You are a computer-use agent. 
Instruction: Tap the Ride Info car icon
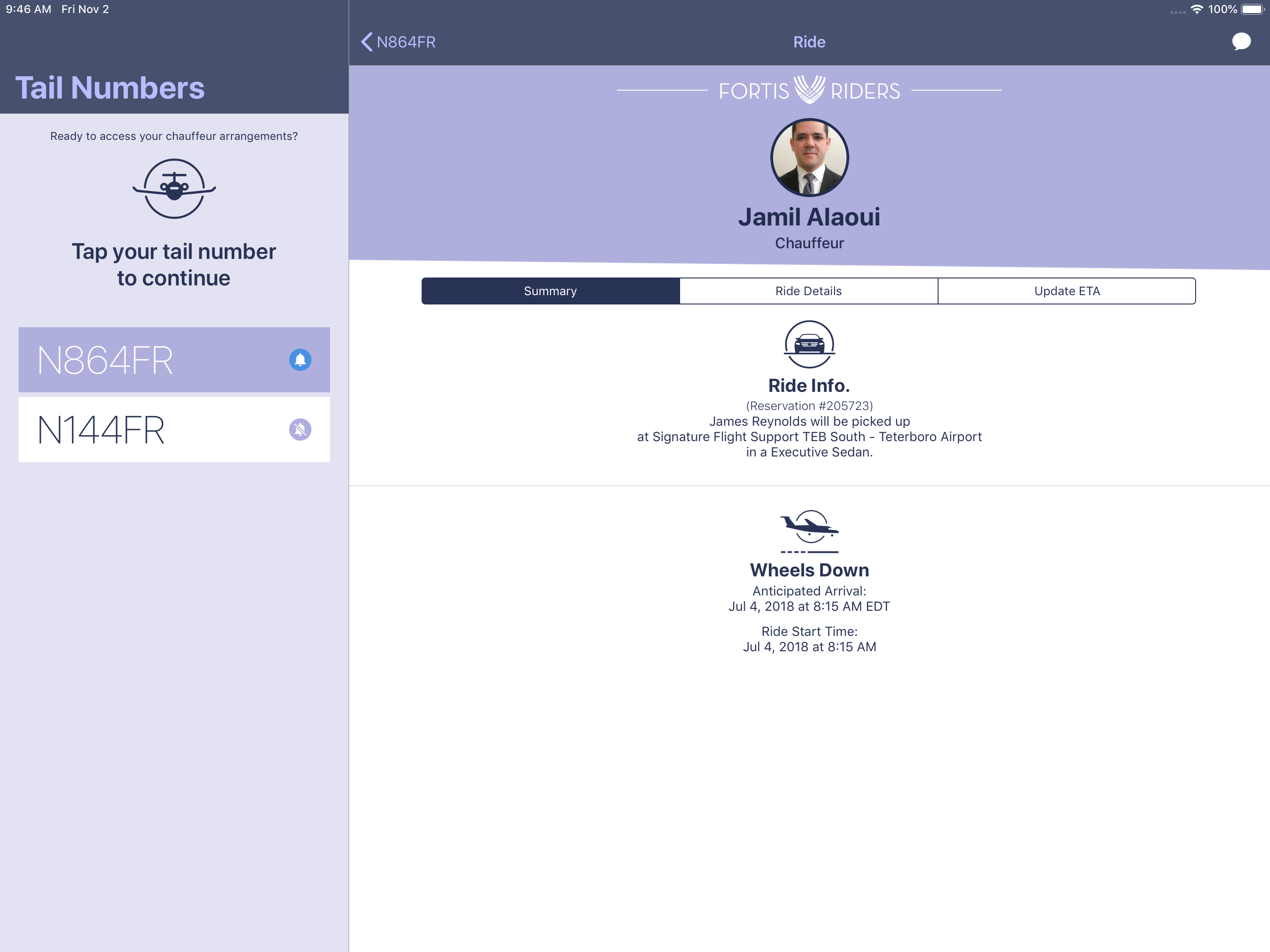[x=809, y=344]
